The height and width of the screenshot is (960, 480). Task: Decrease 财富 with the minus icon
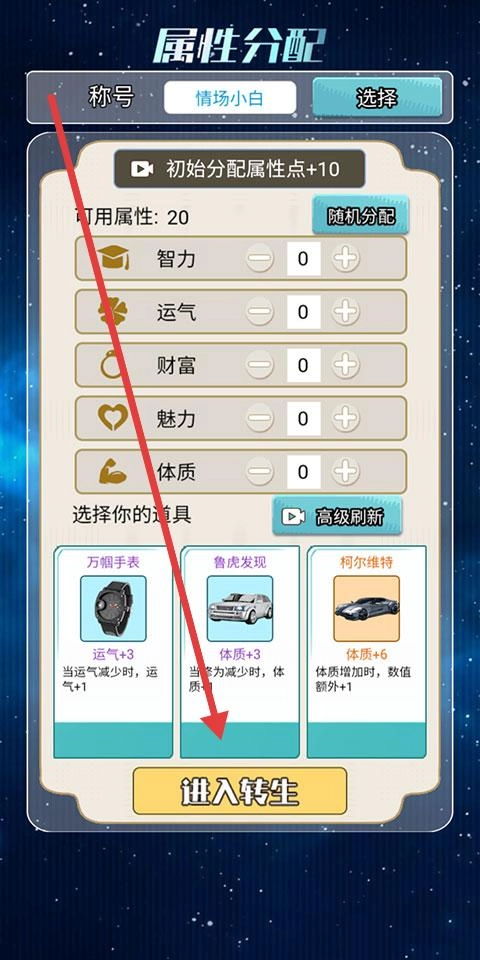click(260, 366)
